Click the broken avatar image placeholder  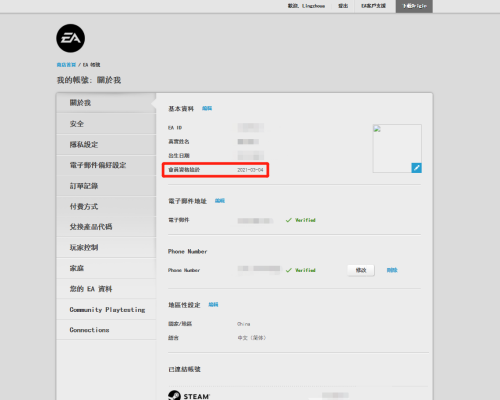click(x=397, y=148)
